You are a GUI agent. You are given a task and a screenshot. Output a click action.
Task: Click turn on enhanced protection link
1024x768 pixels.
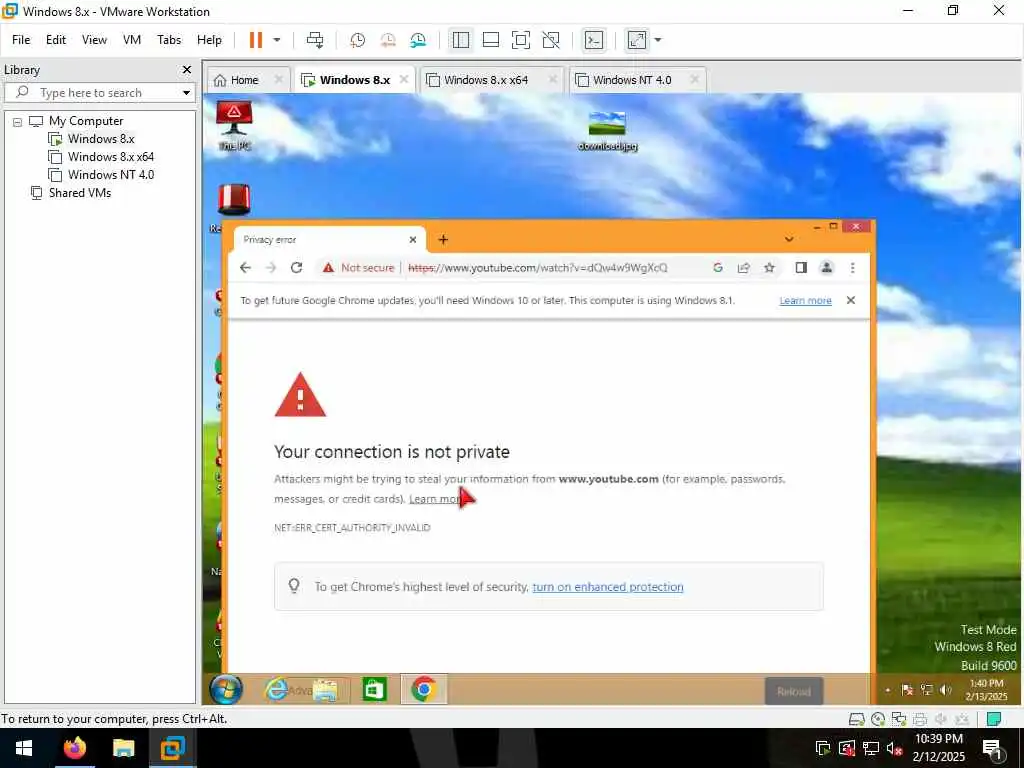coord(608,587)
